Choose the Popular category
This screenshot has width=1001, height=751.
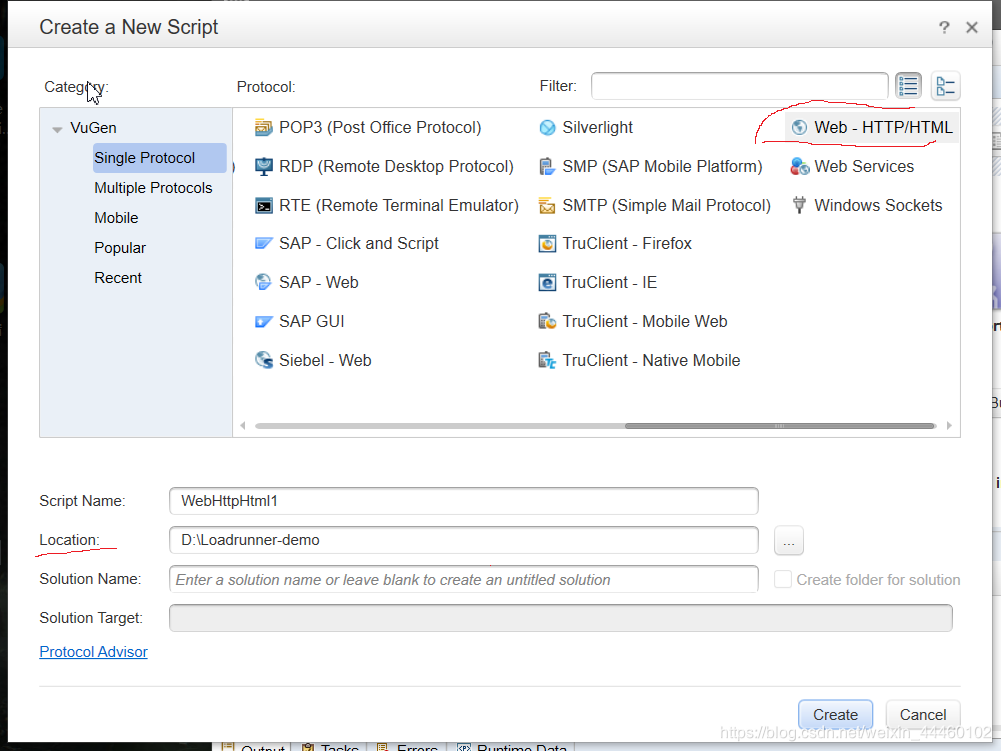(x=120, y=248)
